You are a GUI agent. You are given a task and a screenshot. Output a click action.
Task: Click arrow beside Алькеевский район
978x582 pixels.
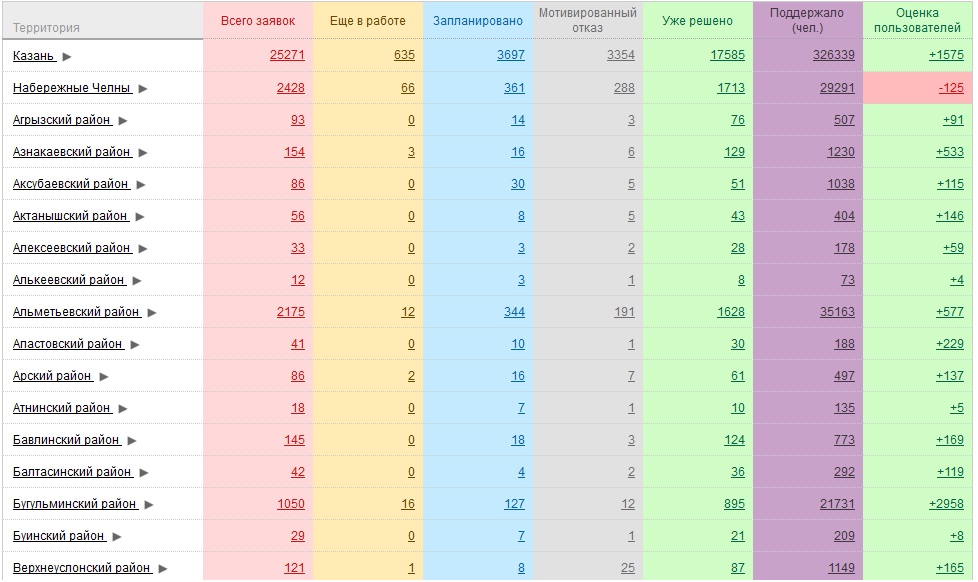137,281
